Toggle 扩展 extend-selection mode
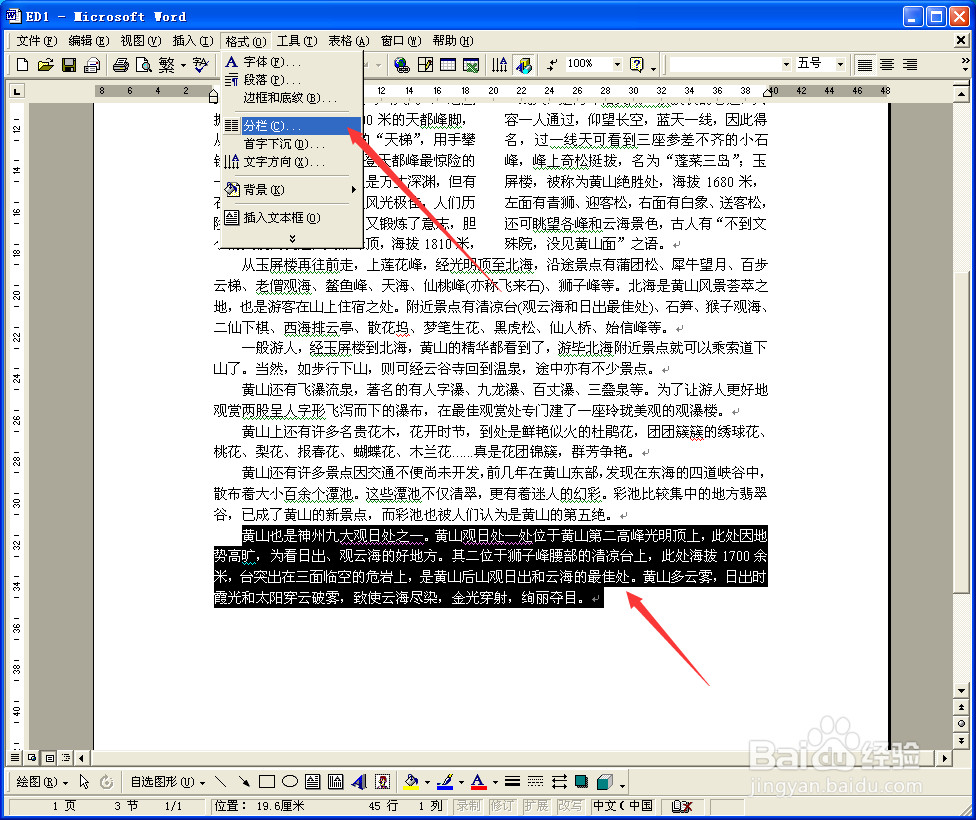The width and height of the screenshot is (976, 820). 535,805
